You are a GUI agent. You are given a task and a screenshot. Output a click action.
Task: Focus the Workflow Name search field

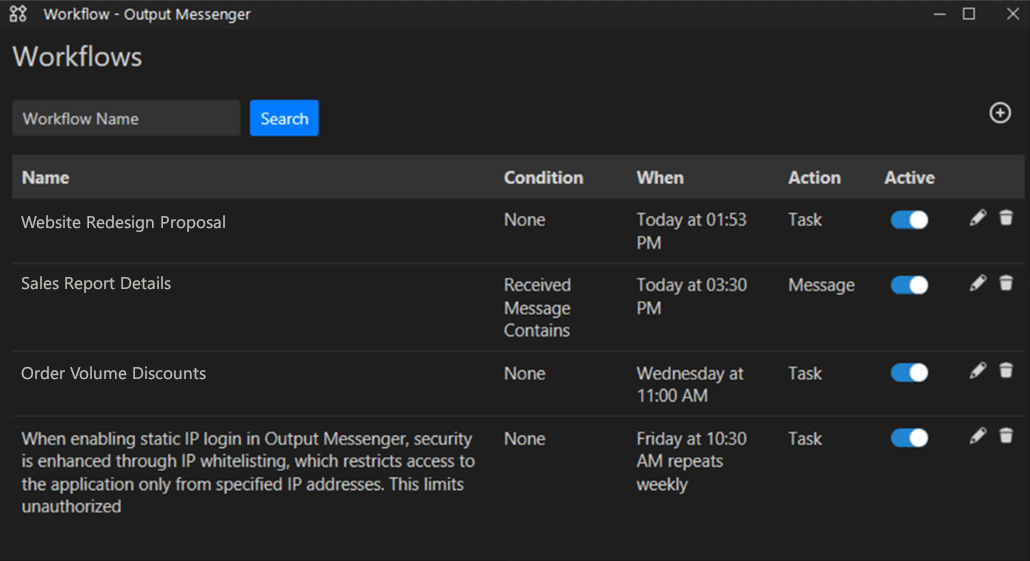click(x=126, y=118)
